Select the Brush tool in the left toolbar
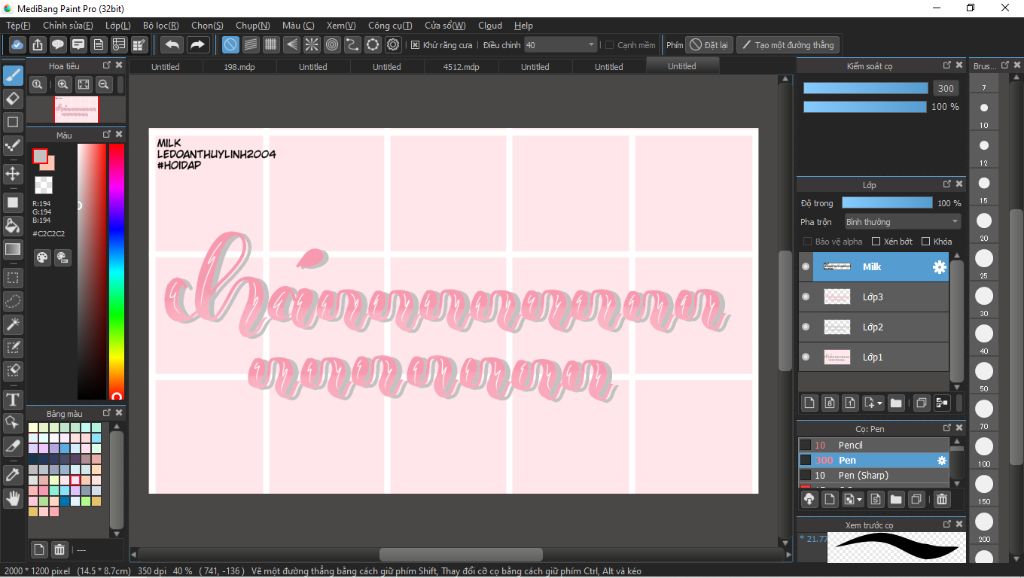This screenshot has width=1024, height=578. pos(12,75)
